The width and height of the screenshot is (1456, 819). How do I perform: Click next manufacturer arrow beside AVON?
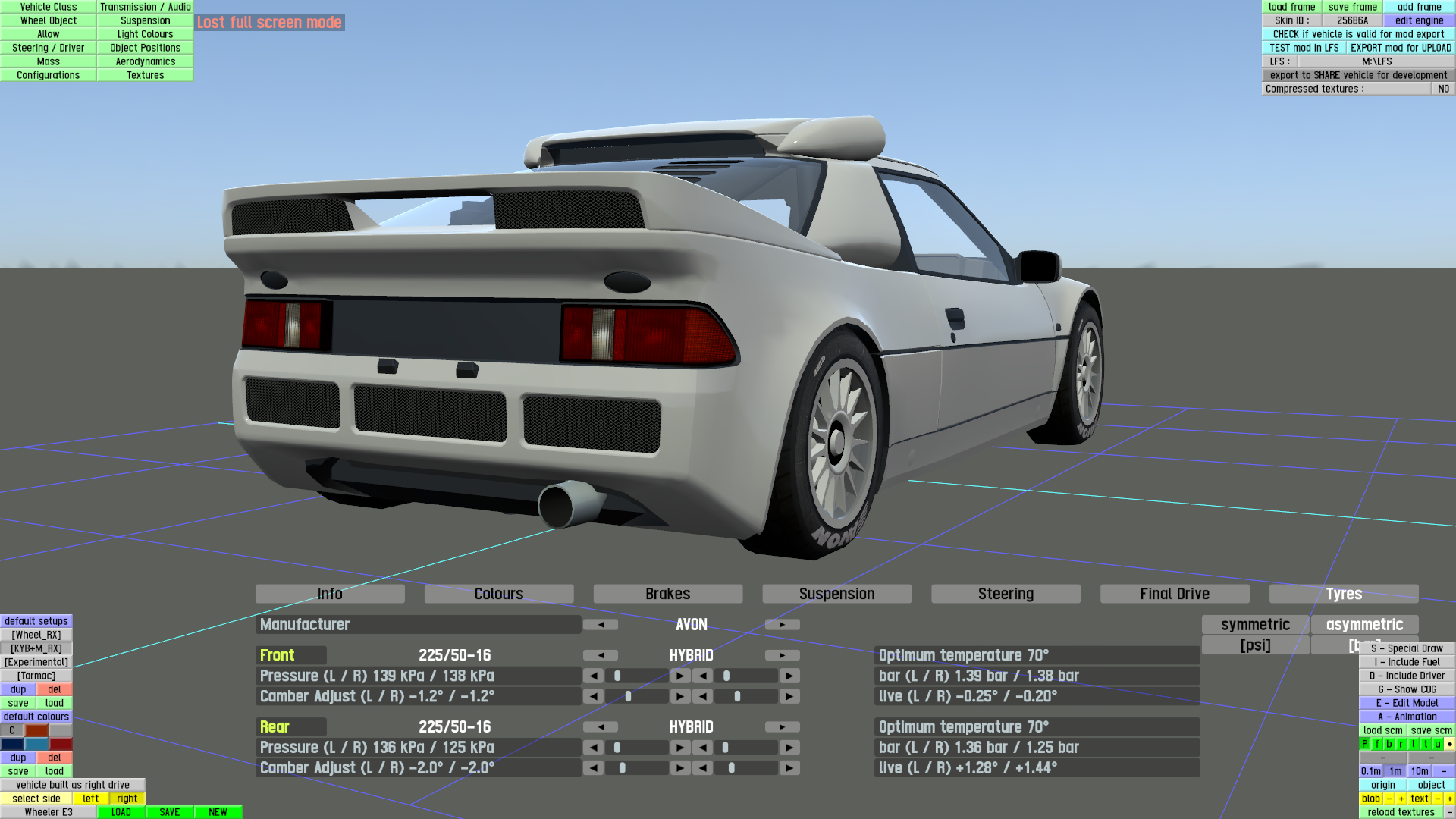point(782,625)
